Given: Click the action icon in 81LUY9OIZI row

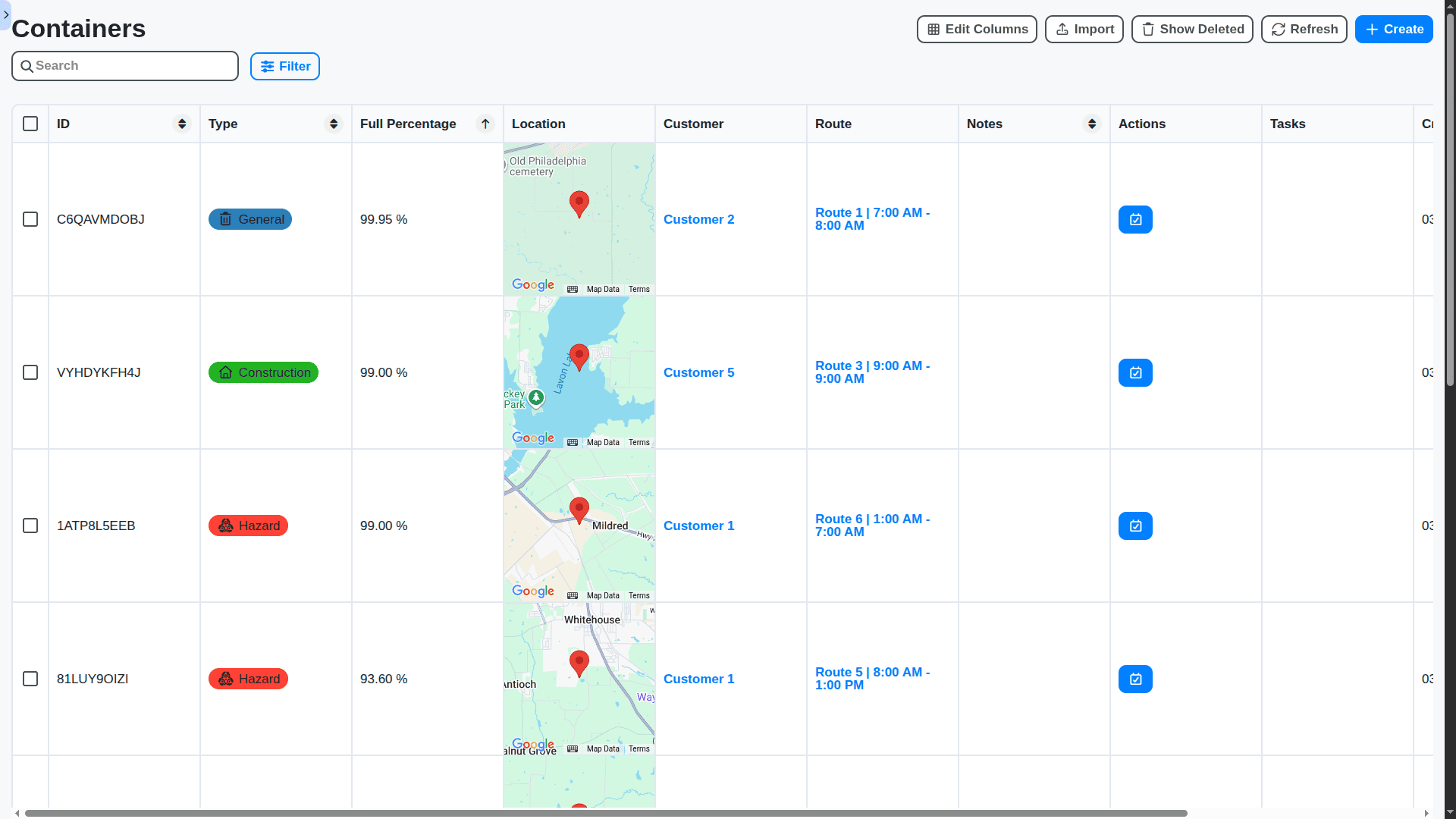Looking at the screenshot, I should (x=1135, y=679).
